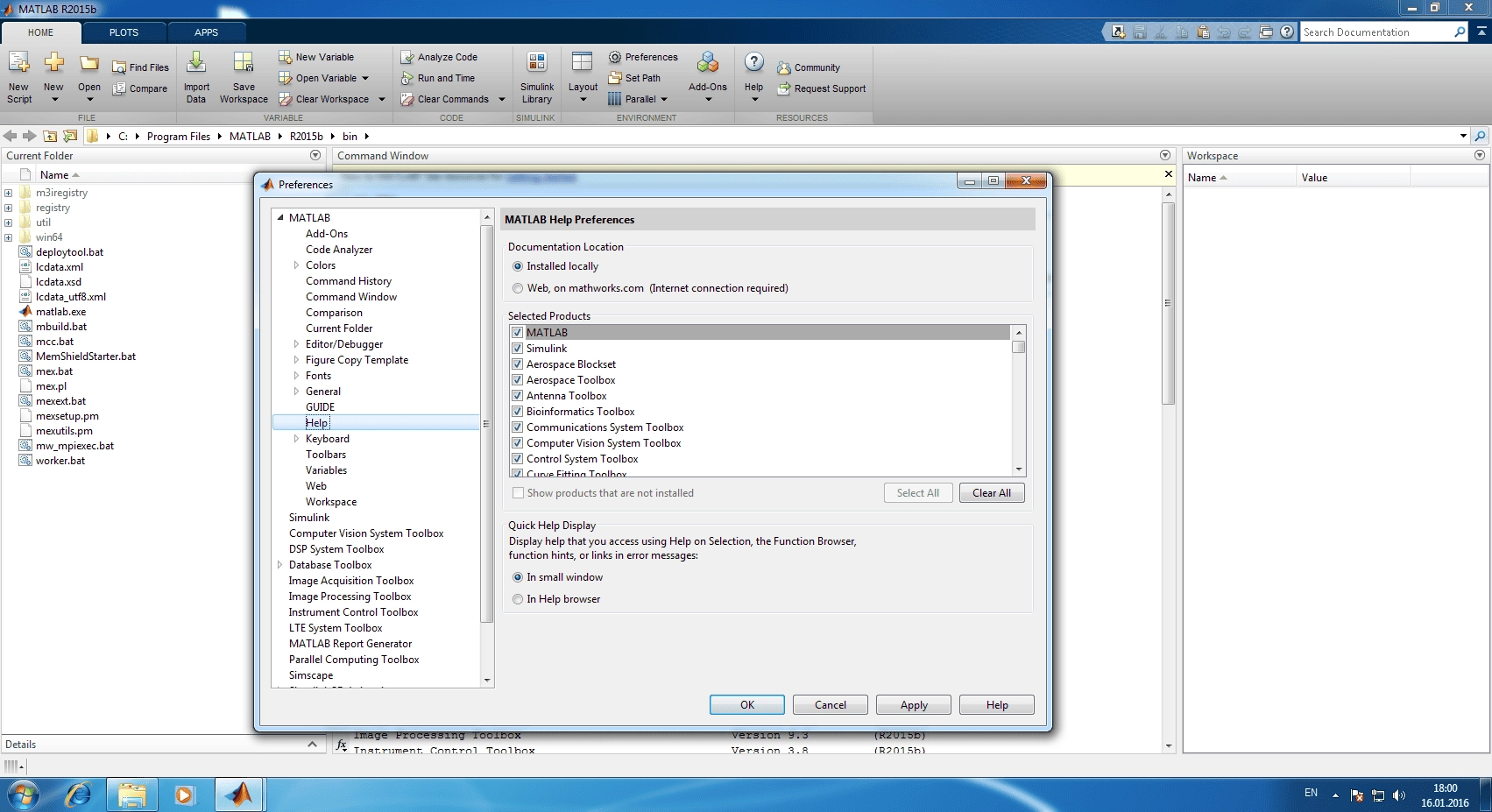Switch to HOME tab
The height and width of the screenshot is (812, 1492).
click(x=40, y=32)
